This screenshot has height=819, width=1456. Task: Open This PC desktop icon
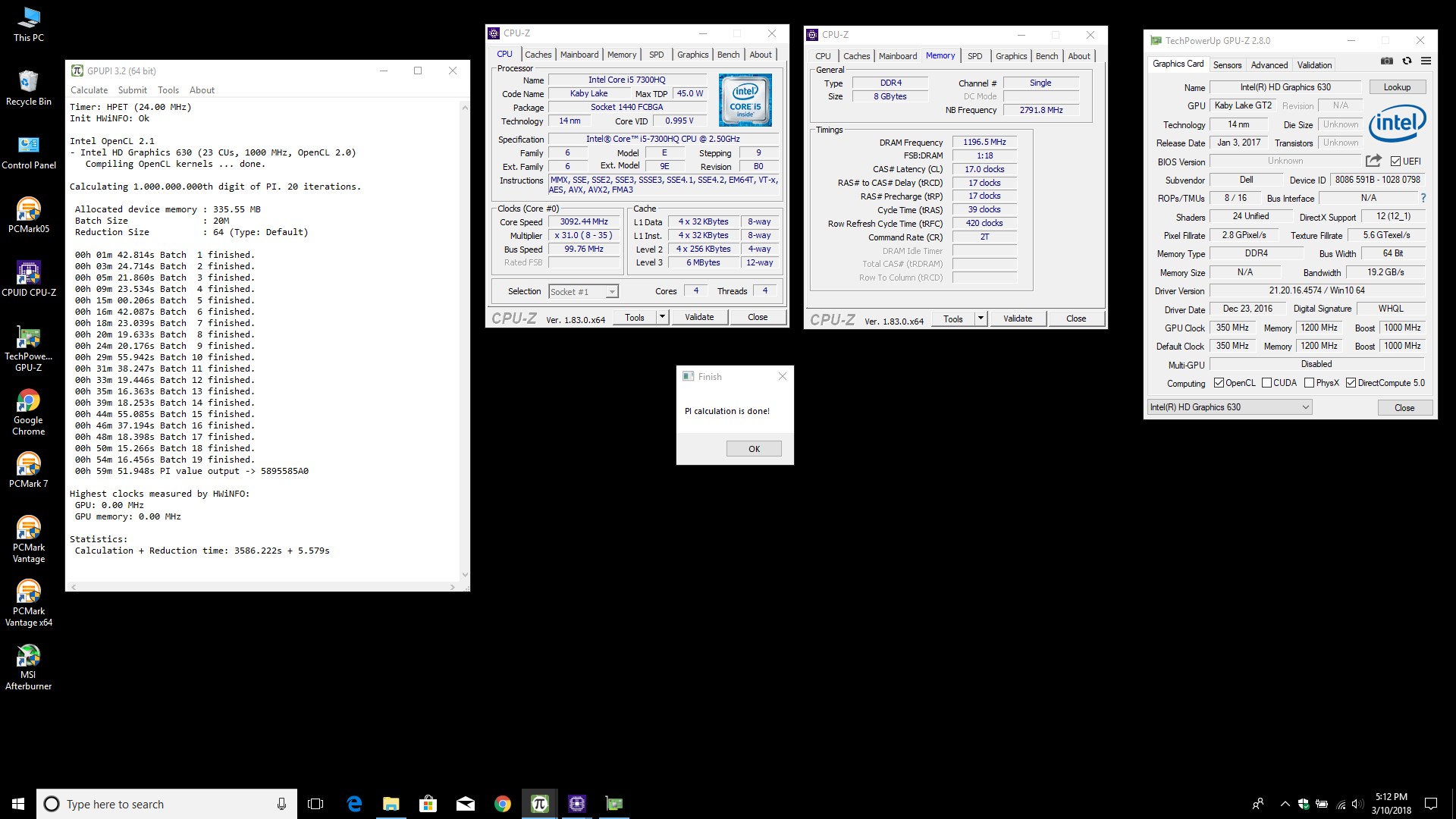29,24
